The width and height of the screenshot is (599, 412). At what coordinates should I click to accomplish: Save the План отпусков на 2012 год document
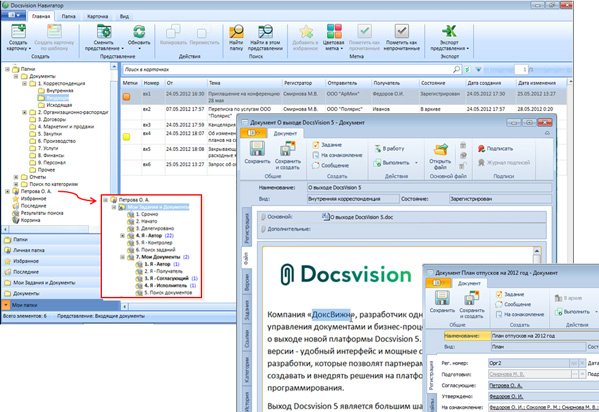coord(442,298)
